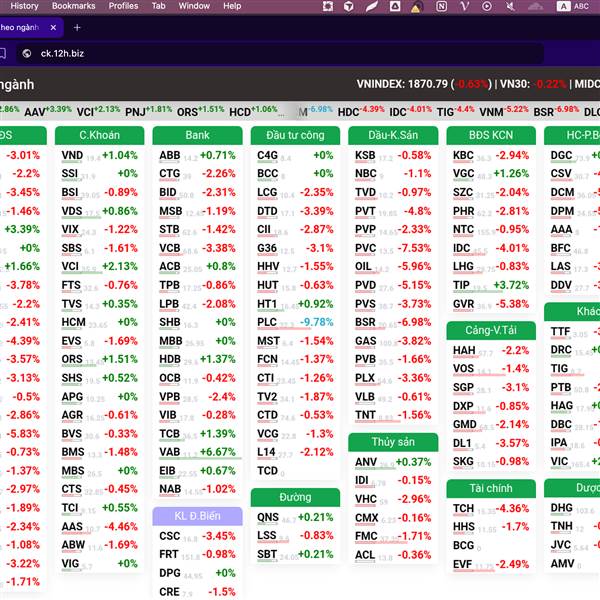The image size is (600, 600).
Task: Click the feather quill menu bar icon
Action: tap(372, 6)
